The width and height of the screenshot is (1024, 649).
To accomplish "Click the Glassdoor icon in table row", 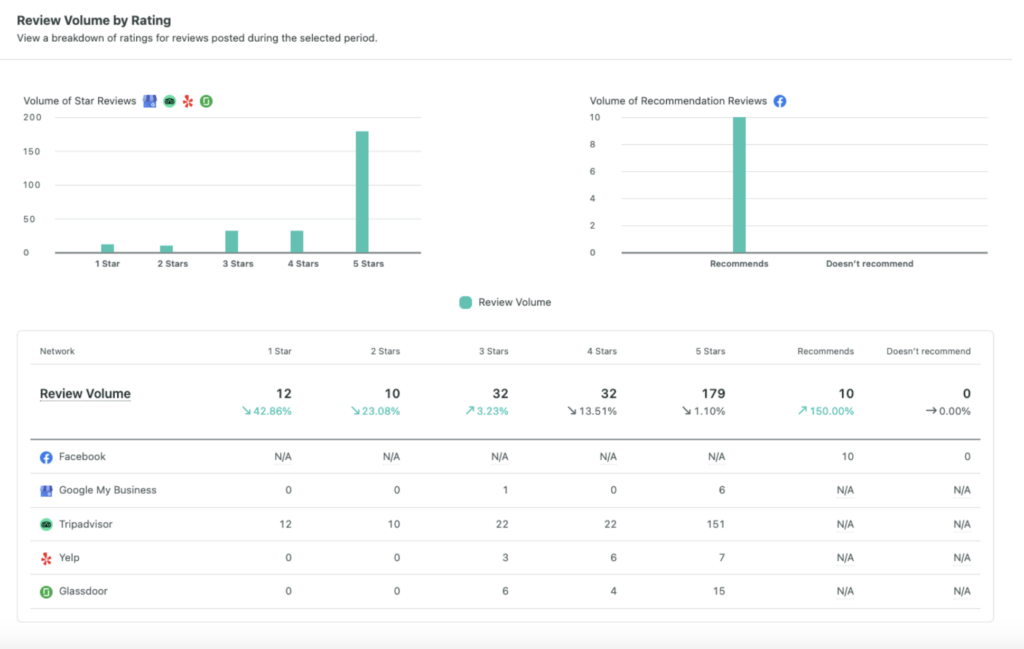I will coord(46,592).
